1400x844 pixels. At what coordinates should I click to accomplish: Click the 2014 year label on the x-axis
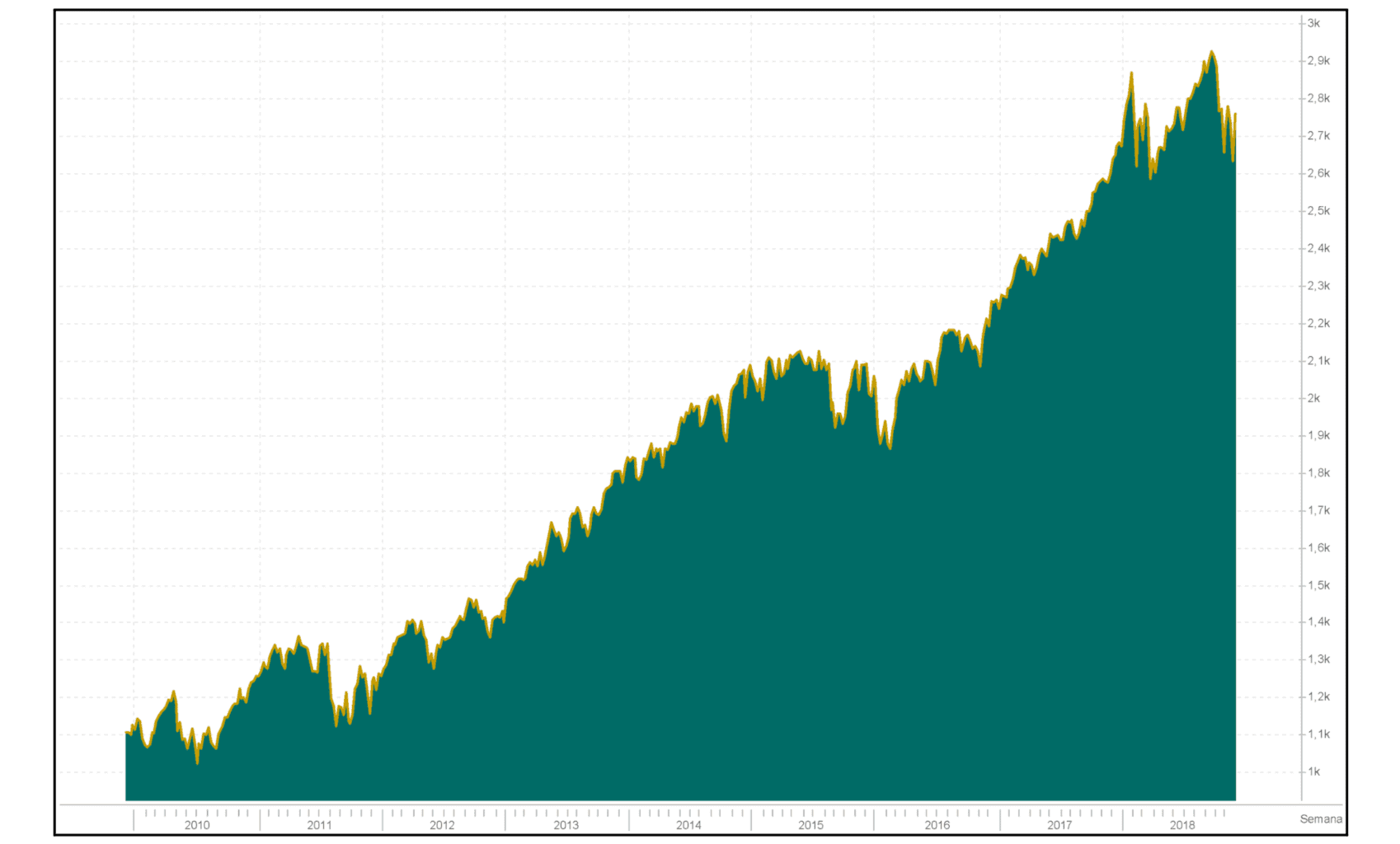(688, 825)
